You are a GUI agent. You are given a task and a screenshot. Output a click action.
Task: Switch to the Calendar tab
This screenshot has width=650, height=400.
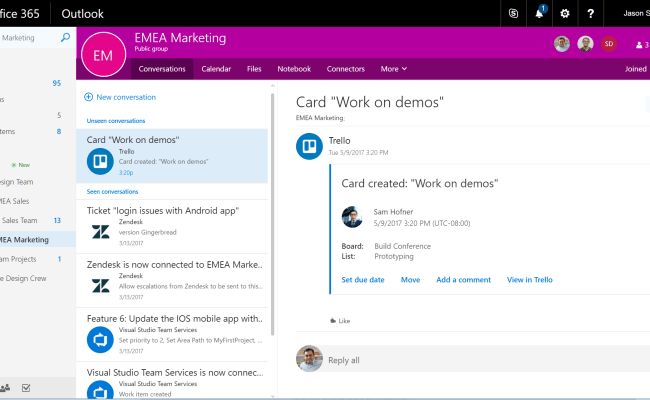tap(216, 69)
